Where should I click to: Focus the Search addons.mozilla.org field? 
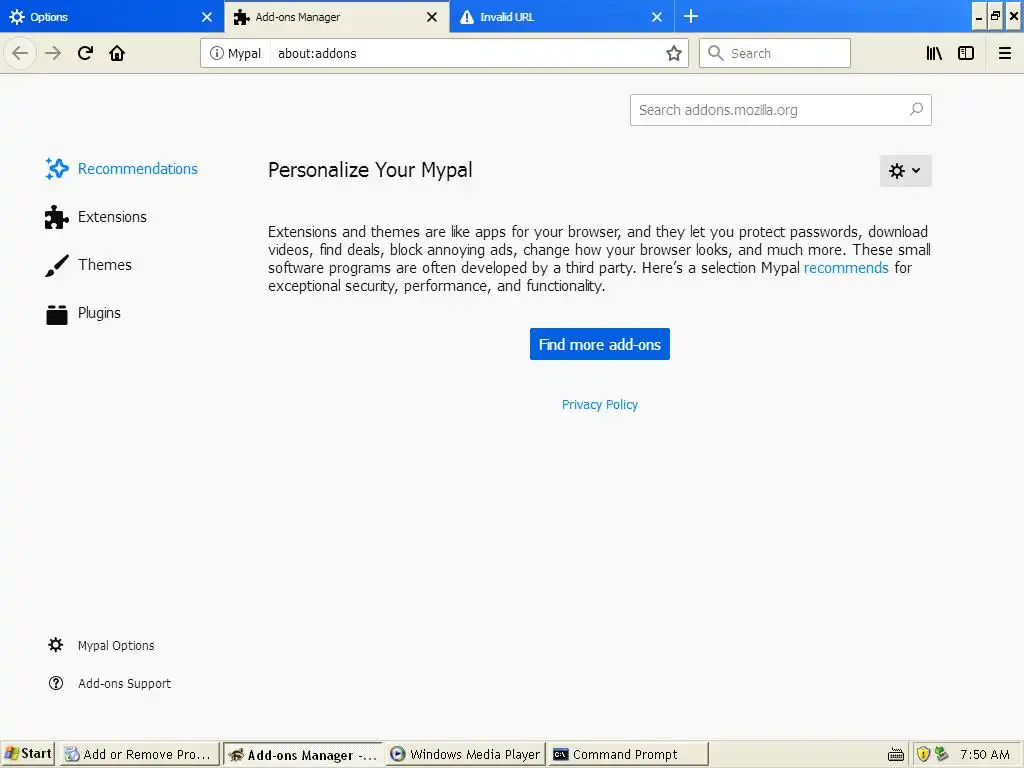[x=780, y=110]
